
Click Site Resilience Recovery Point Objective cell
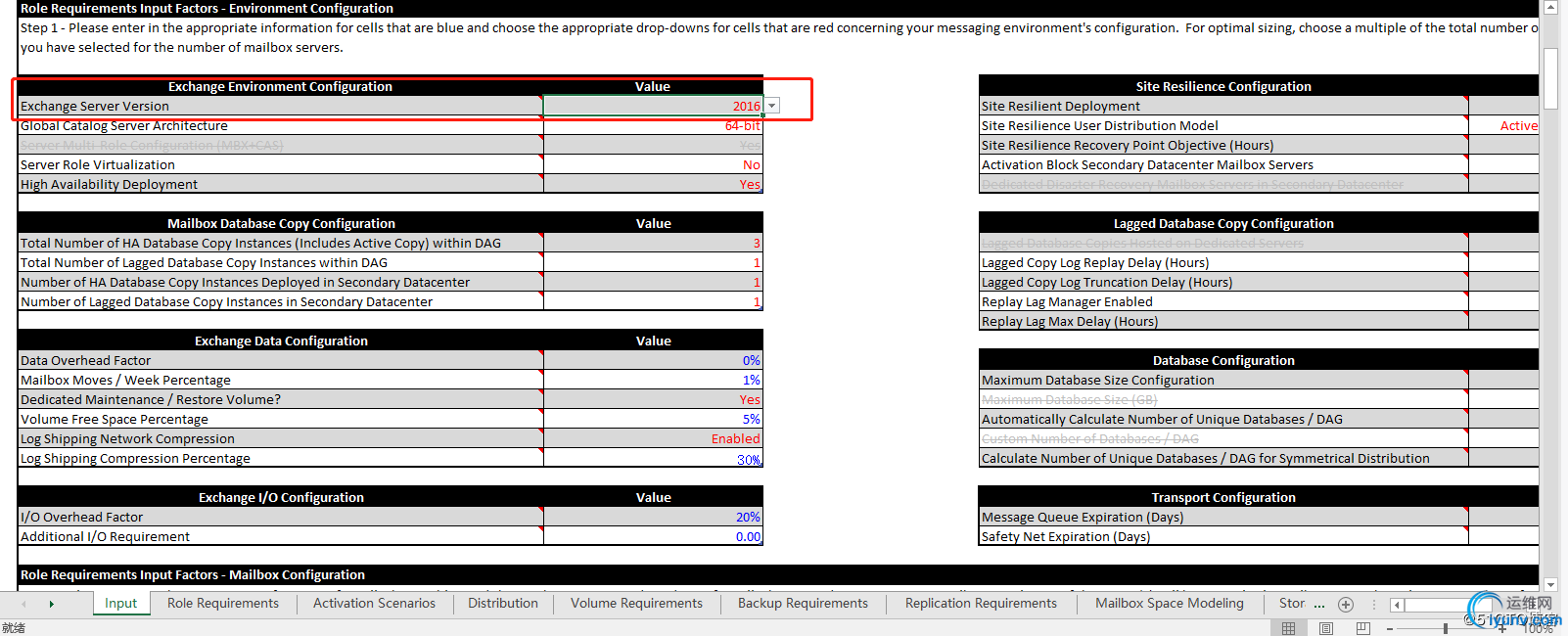point(1223,145)
